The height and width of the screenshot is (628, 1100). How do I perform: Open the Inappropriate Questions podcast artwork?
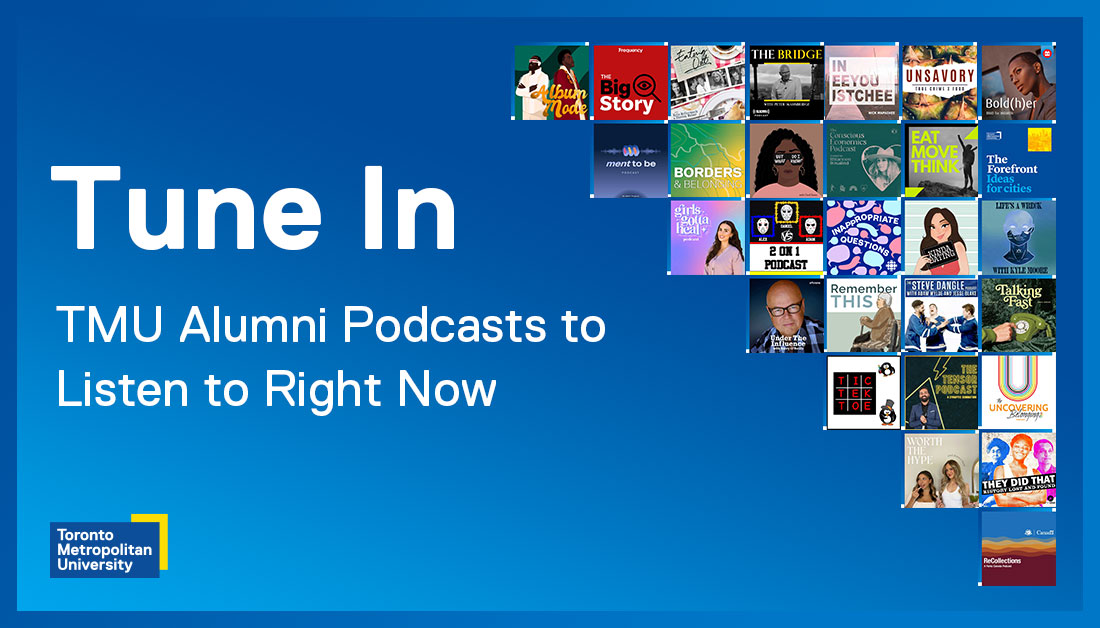pyautogui.click(x=862, y=237)
